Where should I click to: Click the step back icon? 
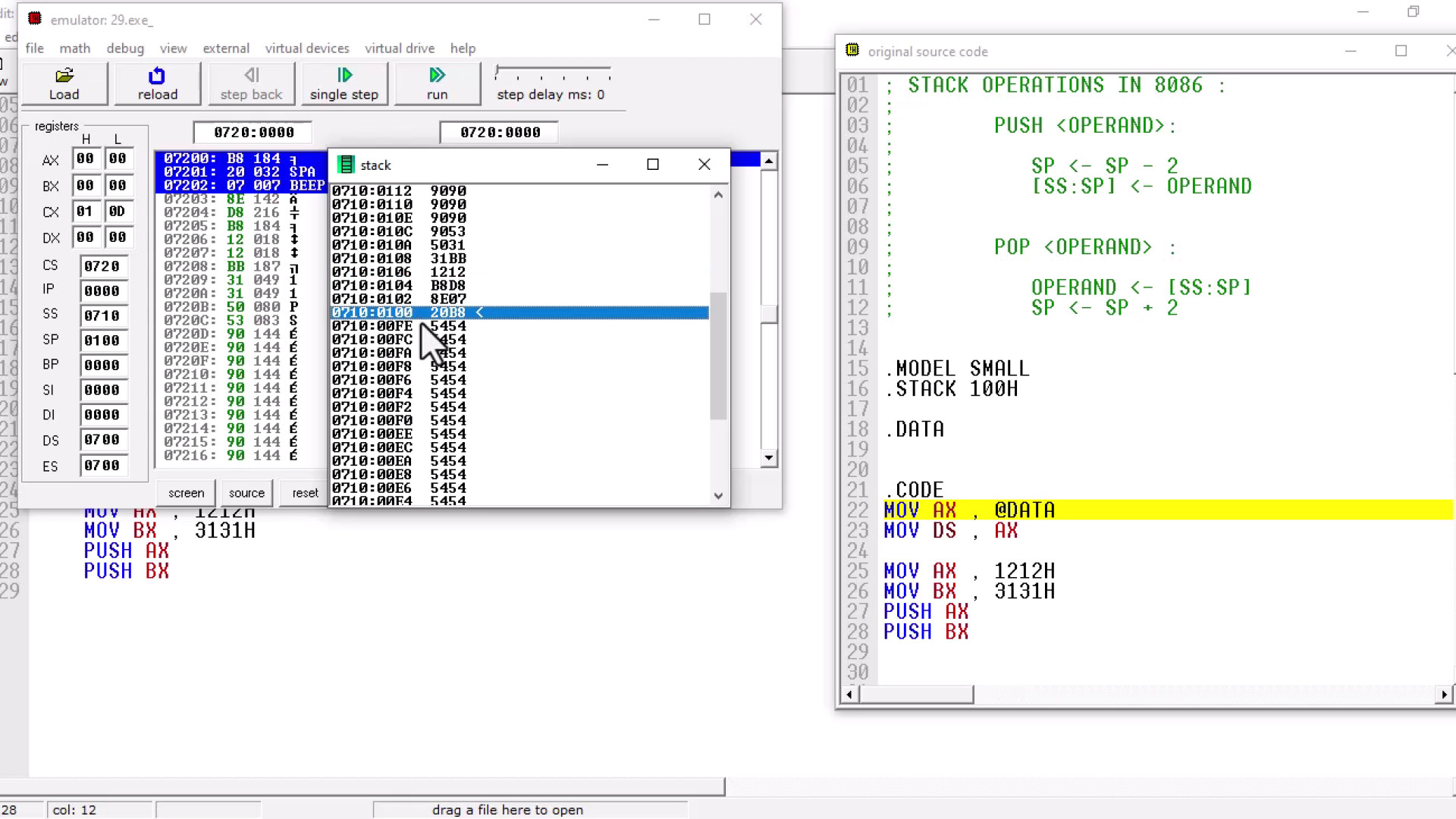251,75
